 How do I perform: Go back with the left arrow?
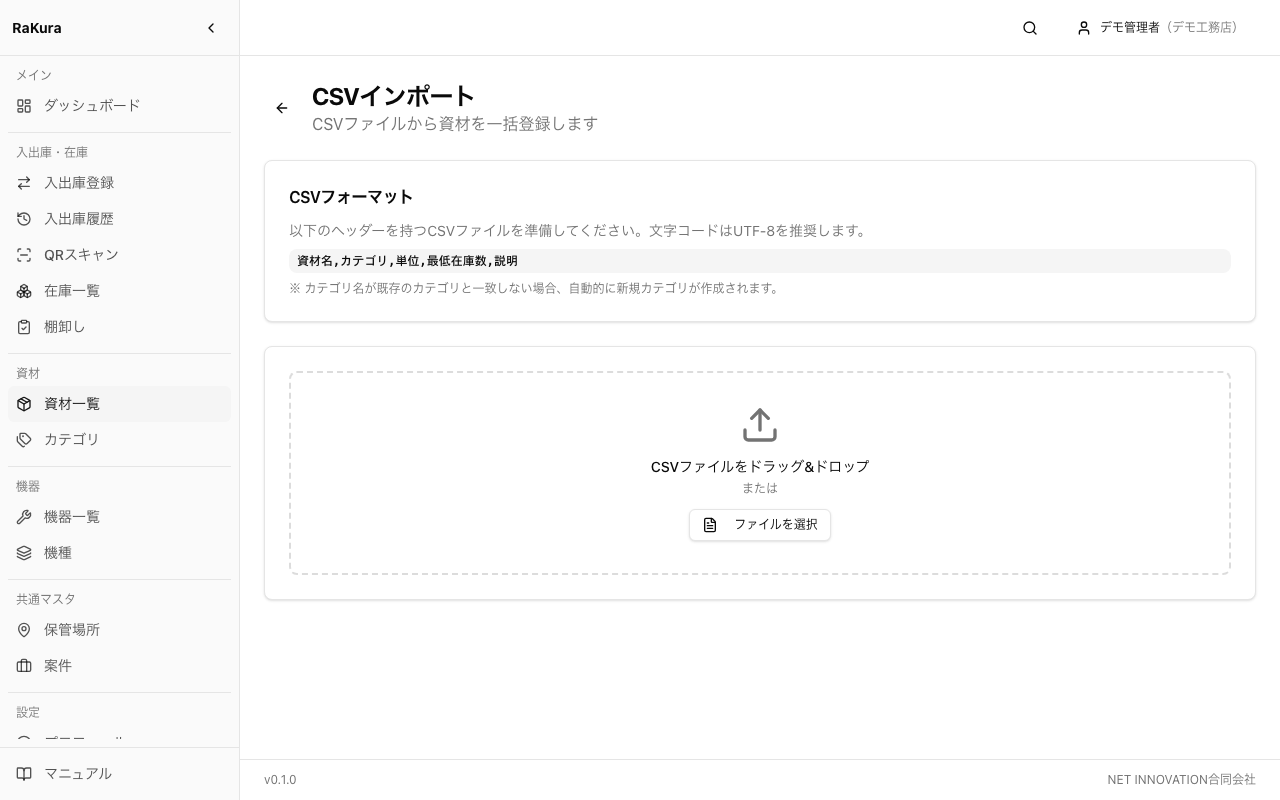pyautogui.click(x=282, y=108)
